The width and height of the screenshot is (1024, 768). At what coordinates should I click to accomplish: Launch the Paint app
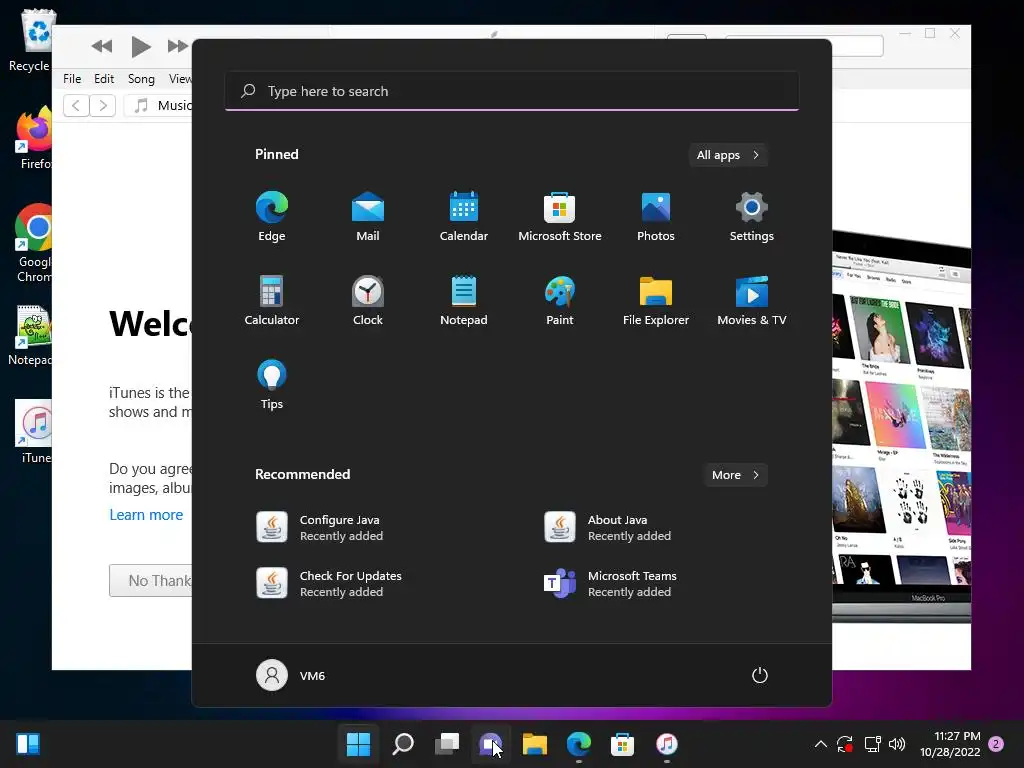(560, 300)
